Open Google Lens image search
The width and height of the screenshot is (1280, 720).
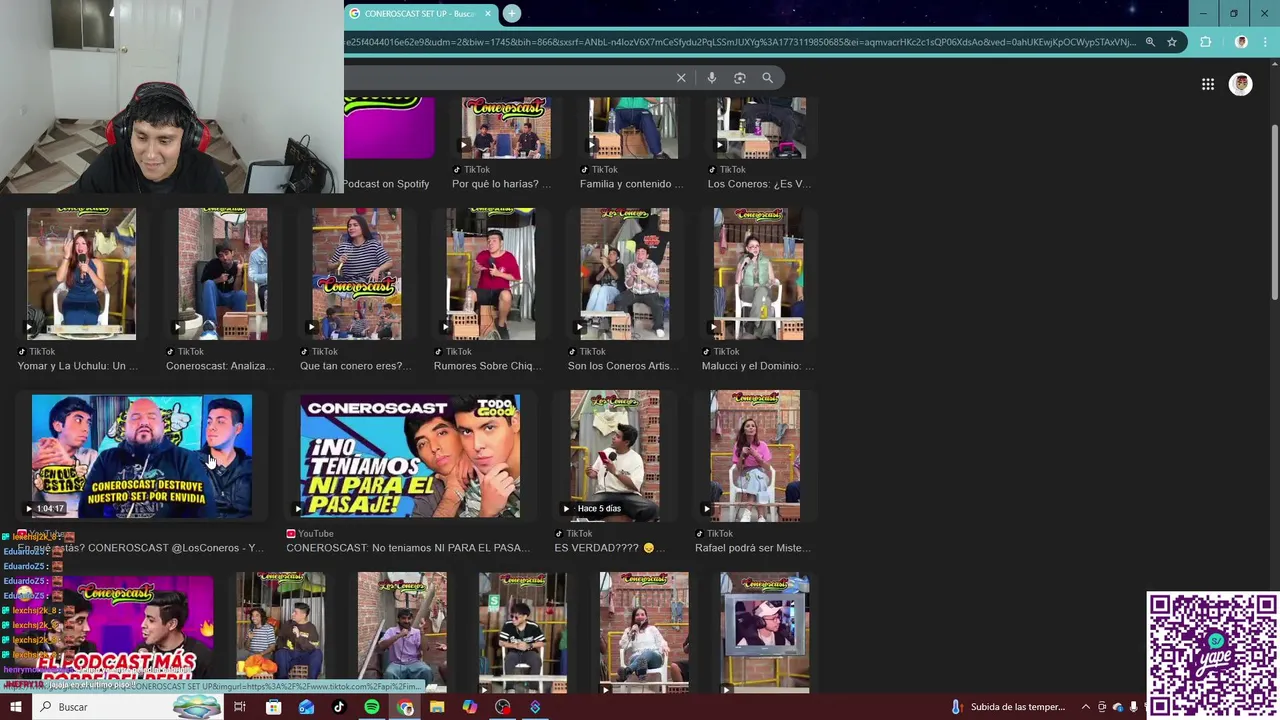pyautogui.click(x=739, y=78)
